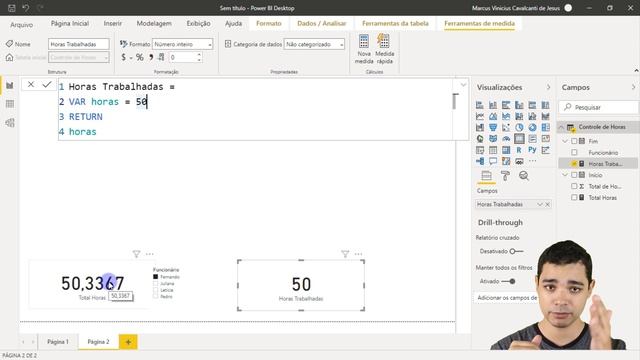640x360 pixels.
Task: Switch to Model view in left sidebar
Action: click(x=10, y=122)
